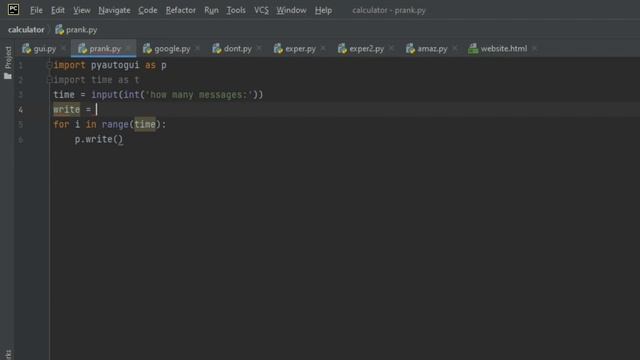Viewport: 640px width, 360px height.
Task: Click on 'import pyautogui as p' line
Action: [x=110, y=65]
